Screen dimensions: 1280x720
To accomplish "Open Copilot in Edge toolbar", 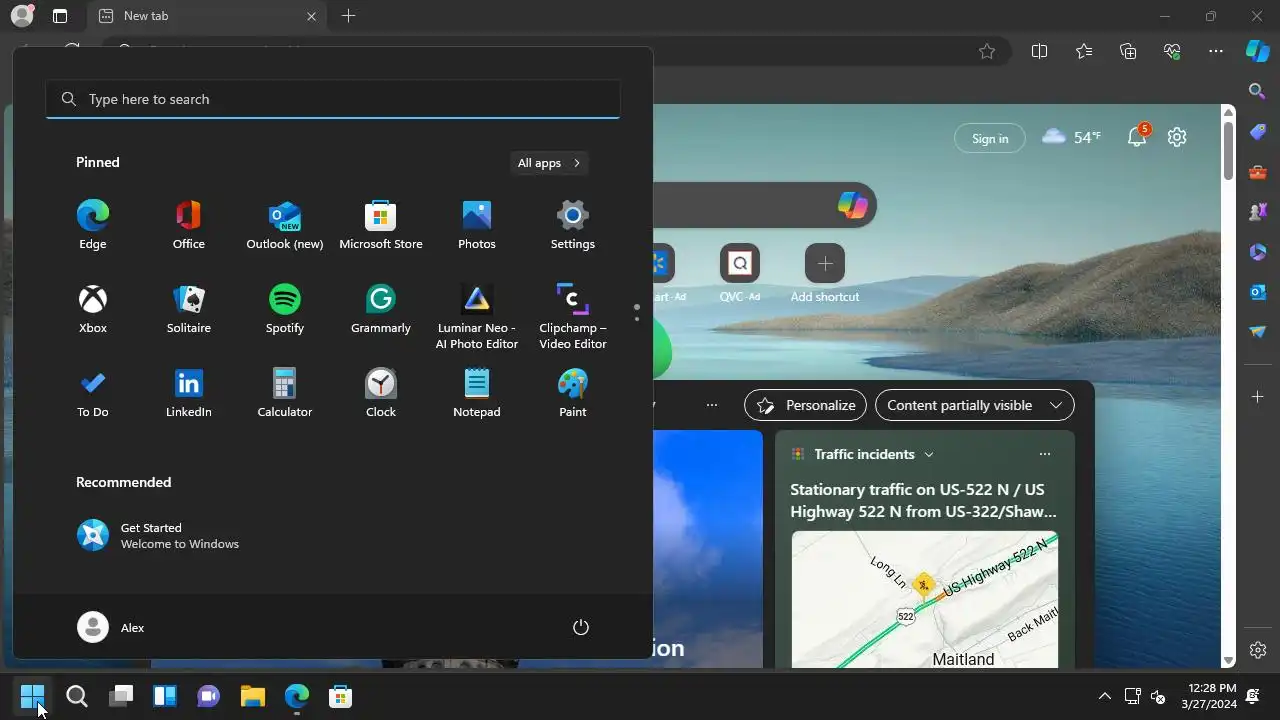I will coord(1258,51).
